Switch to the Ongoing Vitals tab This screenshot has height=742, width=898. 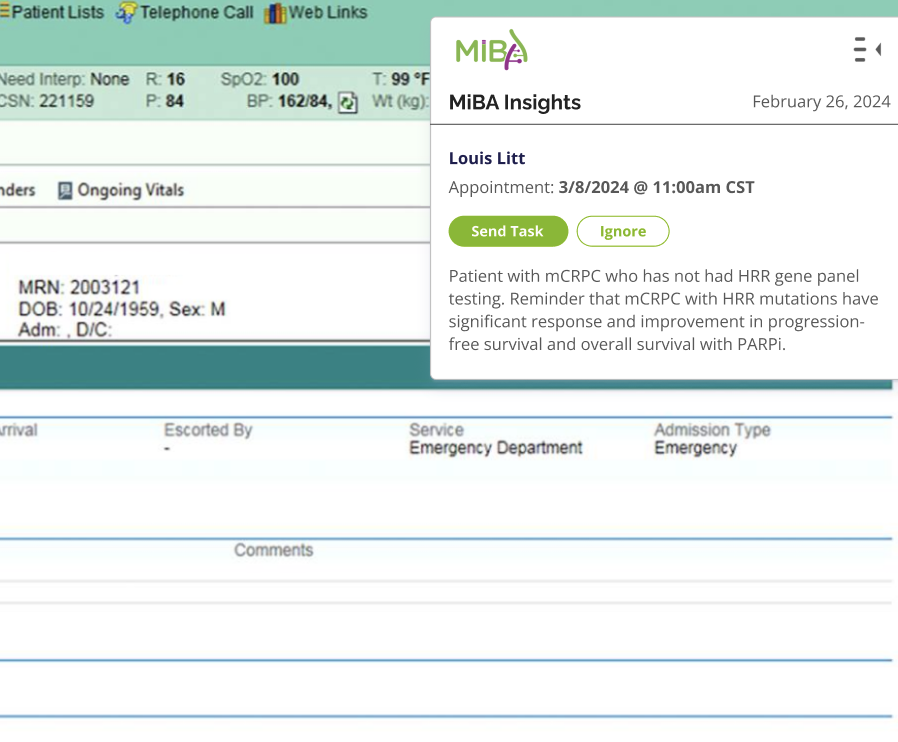tap(121, 190)
